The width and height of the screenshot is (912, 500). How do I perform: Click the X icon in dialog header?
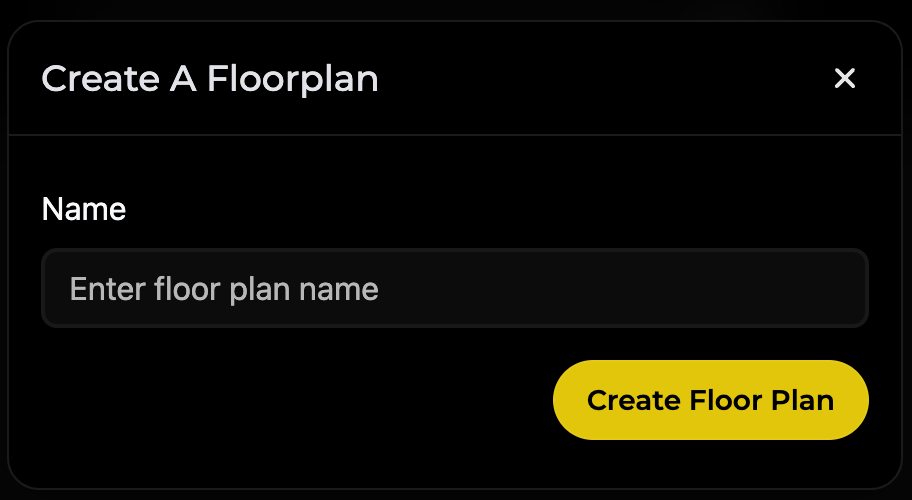pyautogui.click(x=845, y=78)
